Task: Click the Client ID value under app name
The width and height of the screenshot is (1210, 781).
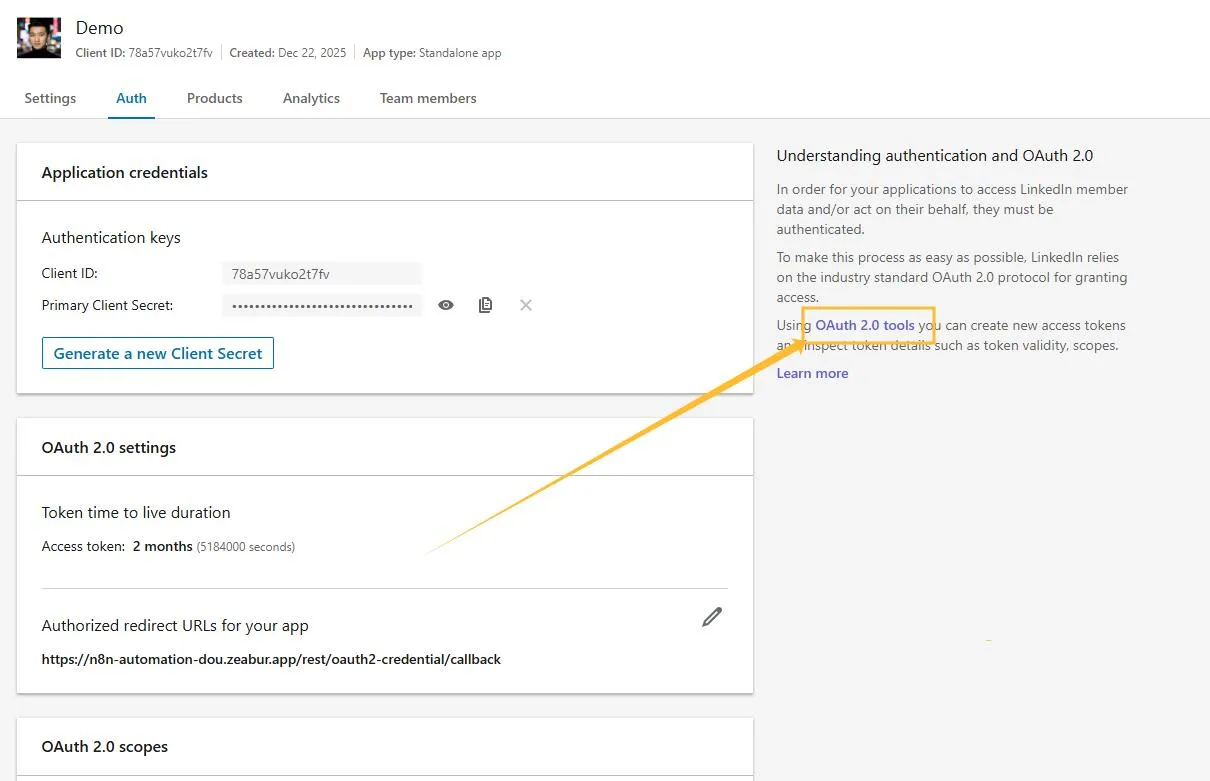Action: click(x=143, y=52)
